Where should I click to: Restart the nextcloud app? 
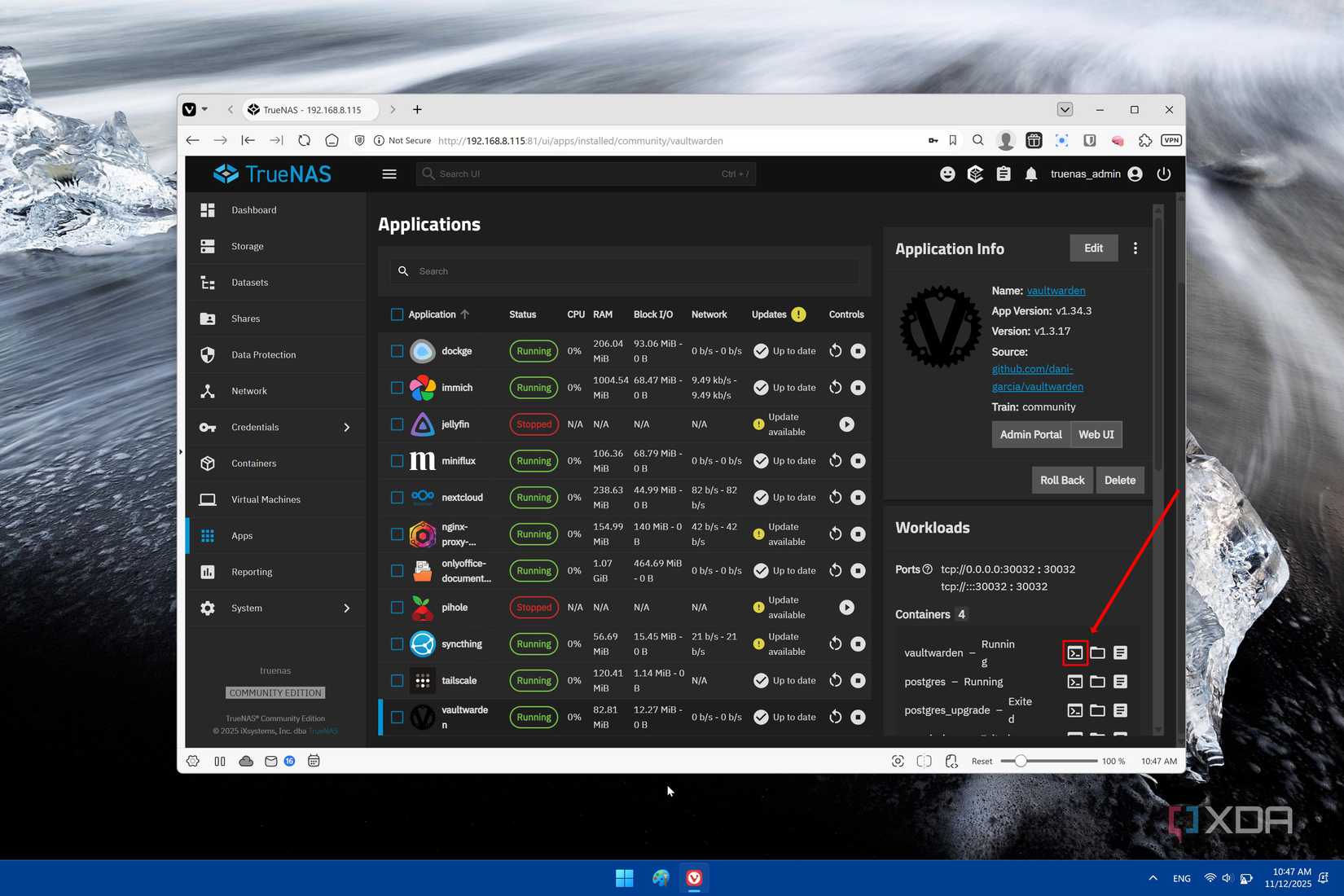pyautogui.click(x=836, y=498)
